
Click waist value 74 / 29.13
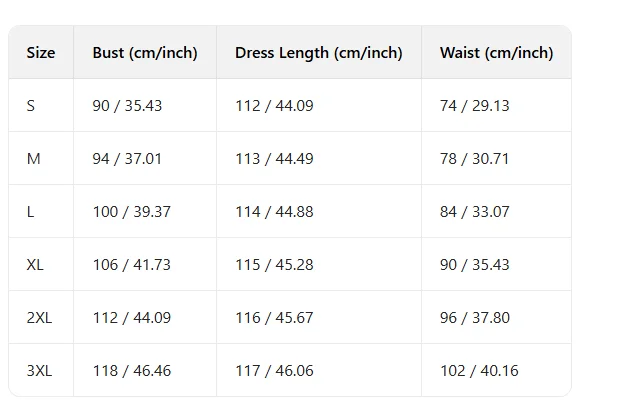[475, 106]
